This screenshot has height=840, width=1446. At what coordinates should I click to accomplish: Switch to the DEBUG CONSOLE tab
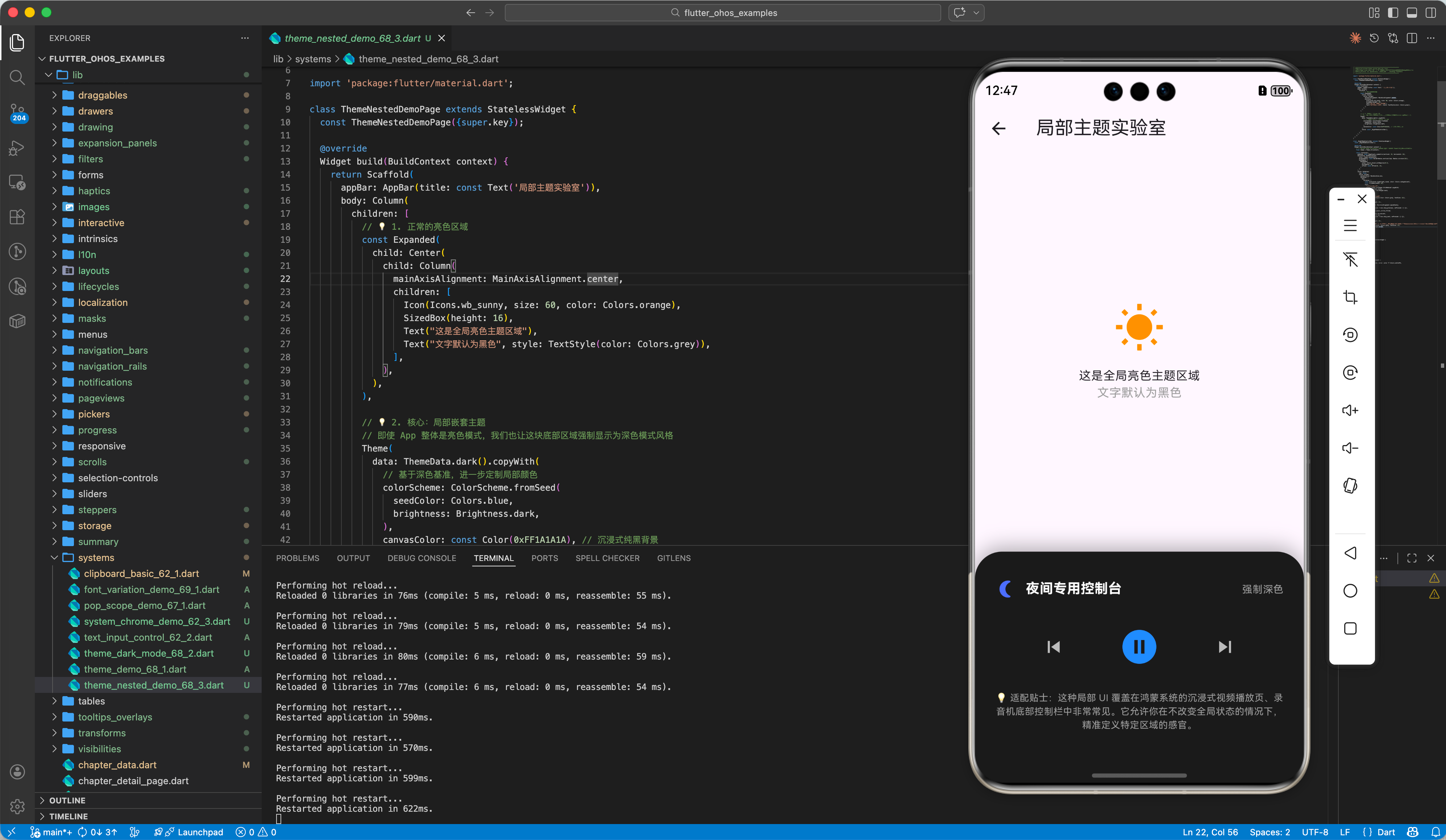(x=421, y=558)
